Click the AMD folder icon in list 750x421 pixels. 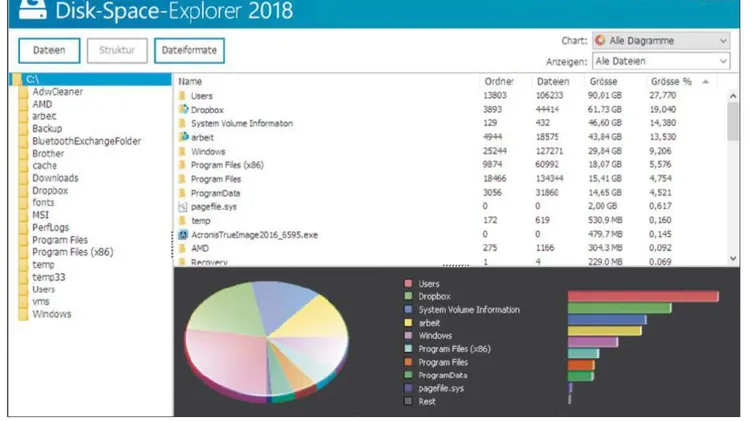(x=182, y=248)
